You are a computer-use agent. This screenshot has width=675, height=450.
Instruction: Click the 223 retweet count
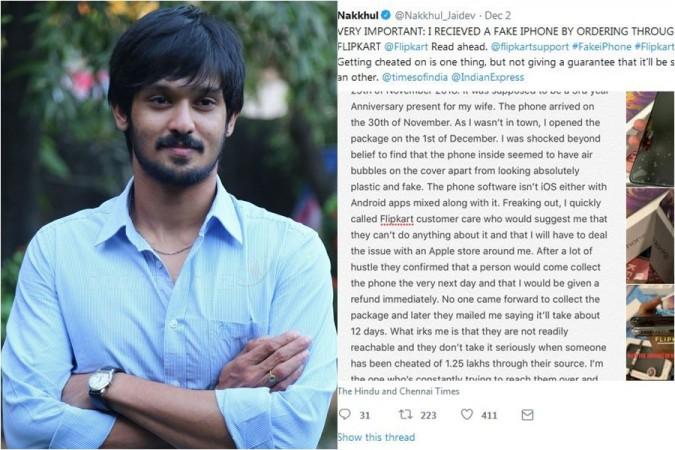428,415
